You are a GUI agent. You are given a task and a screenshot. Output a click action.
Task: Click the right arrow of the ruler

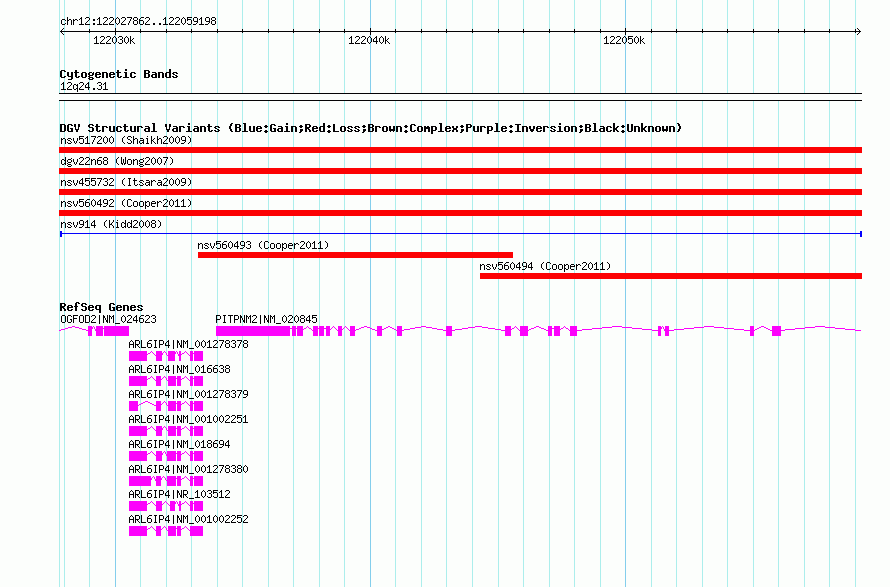[858, 32]
